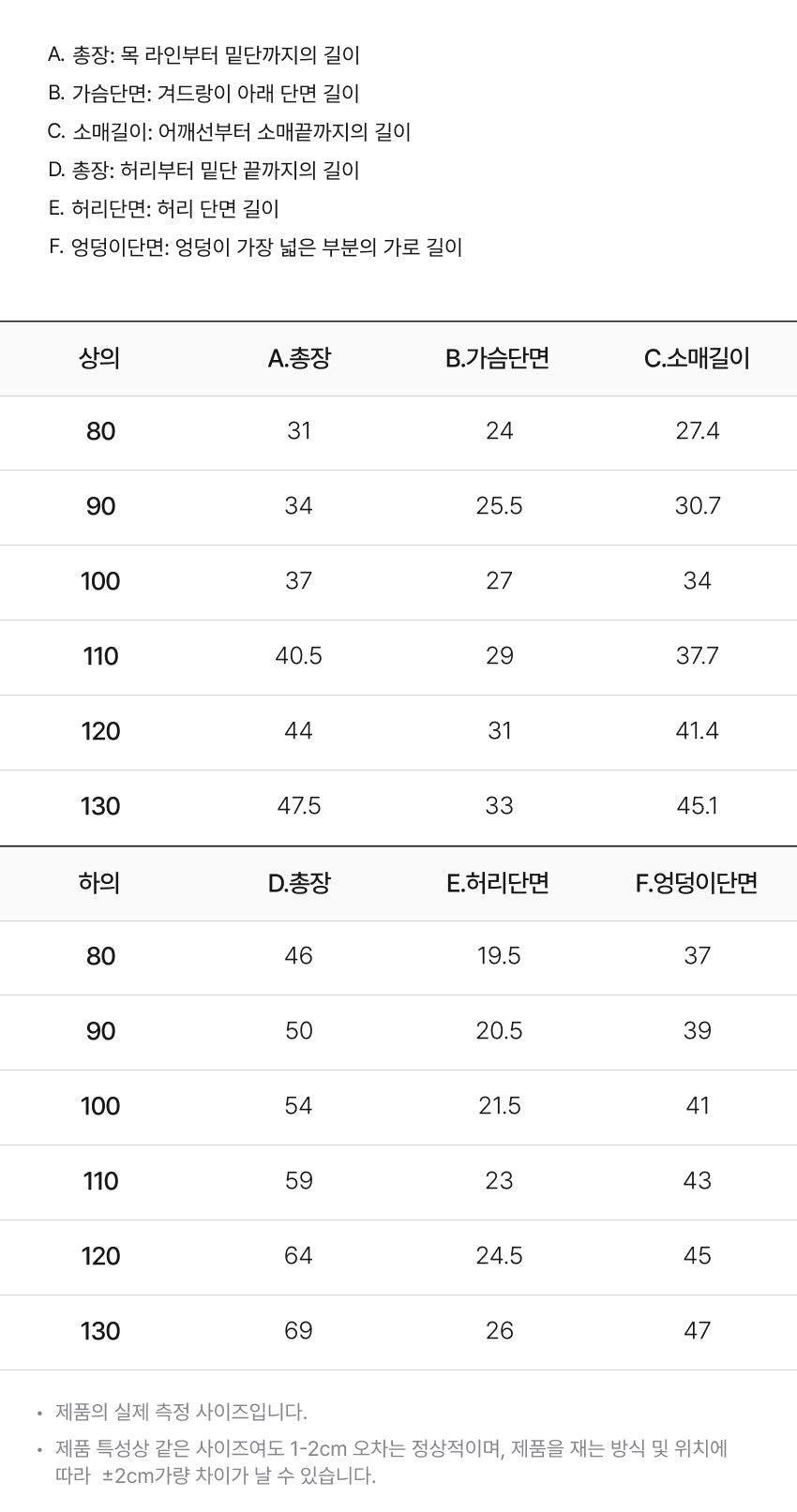Click the 상의 table header cell
Screen dimensions: 797x1512
(100, 358)
